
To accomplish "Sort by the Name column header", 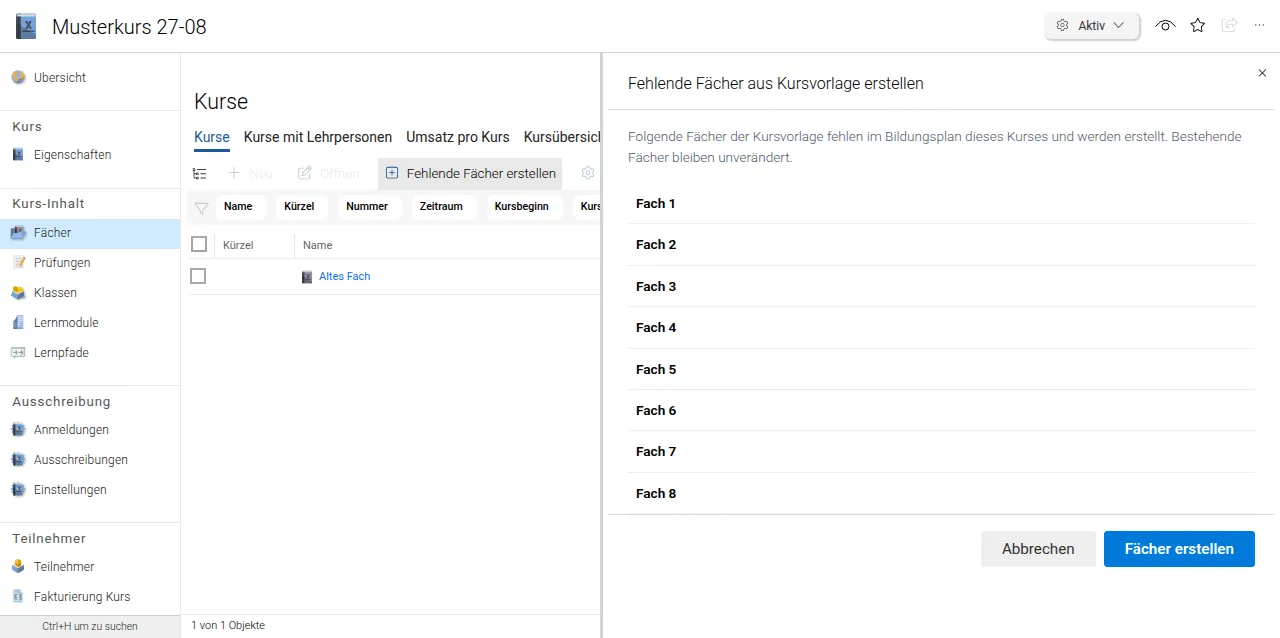I will pyautogui.click(x=318, y=245).
